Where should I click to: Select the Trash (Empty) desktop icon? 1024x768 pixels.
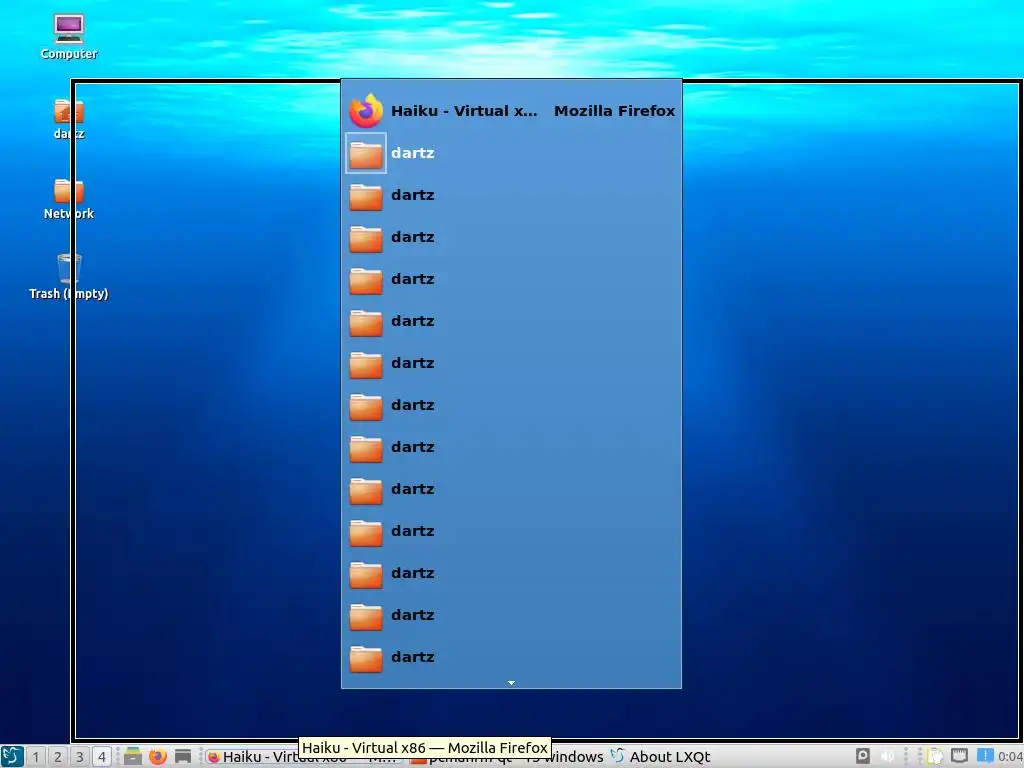(x=69, y=277)
